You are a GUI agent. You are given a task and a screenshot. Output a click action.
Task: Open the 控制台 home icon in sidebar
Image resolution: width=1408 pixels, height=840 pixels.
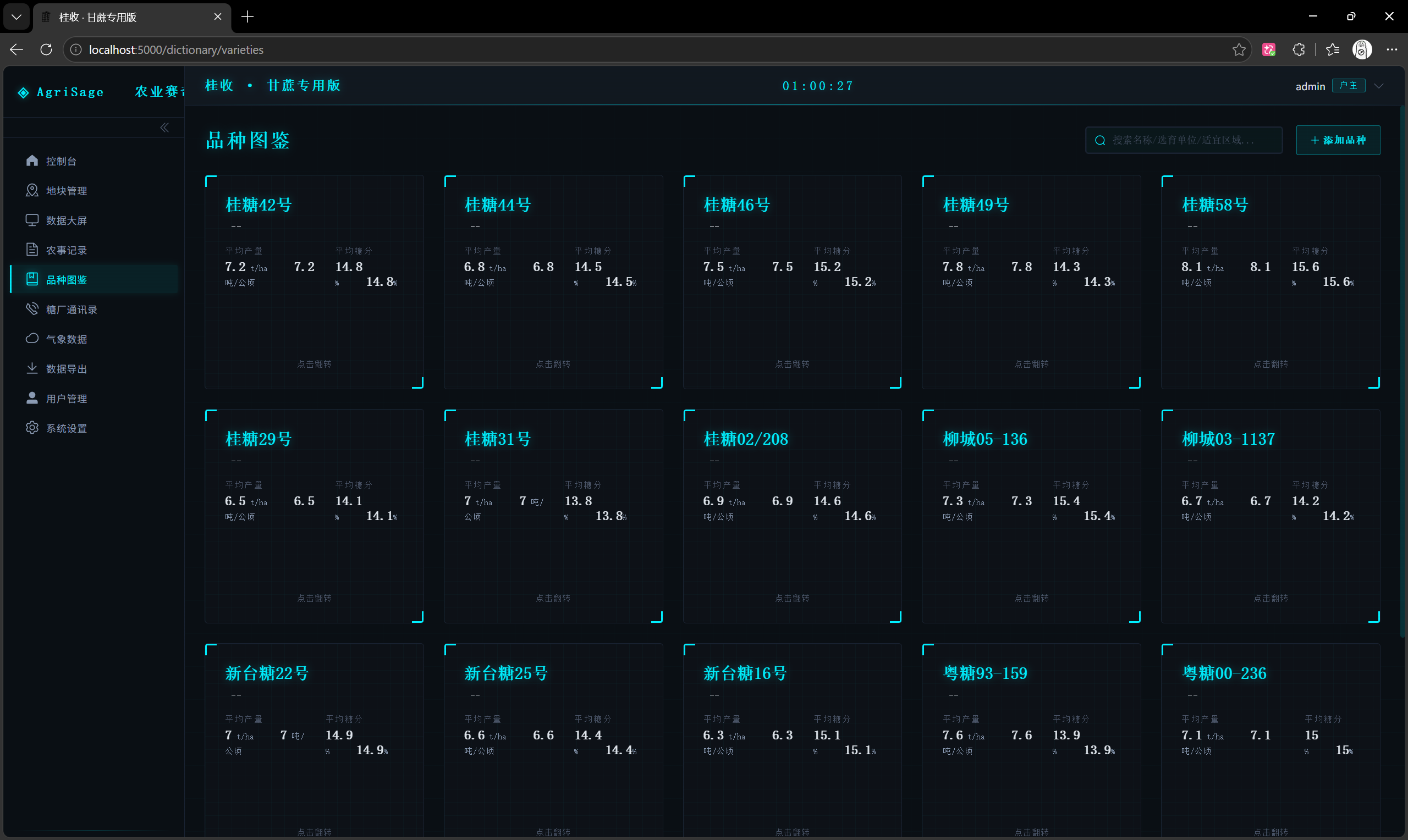point(32,161)
